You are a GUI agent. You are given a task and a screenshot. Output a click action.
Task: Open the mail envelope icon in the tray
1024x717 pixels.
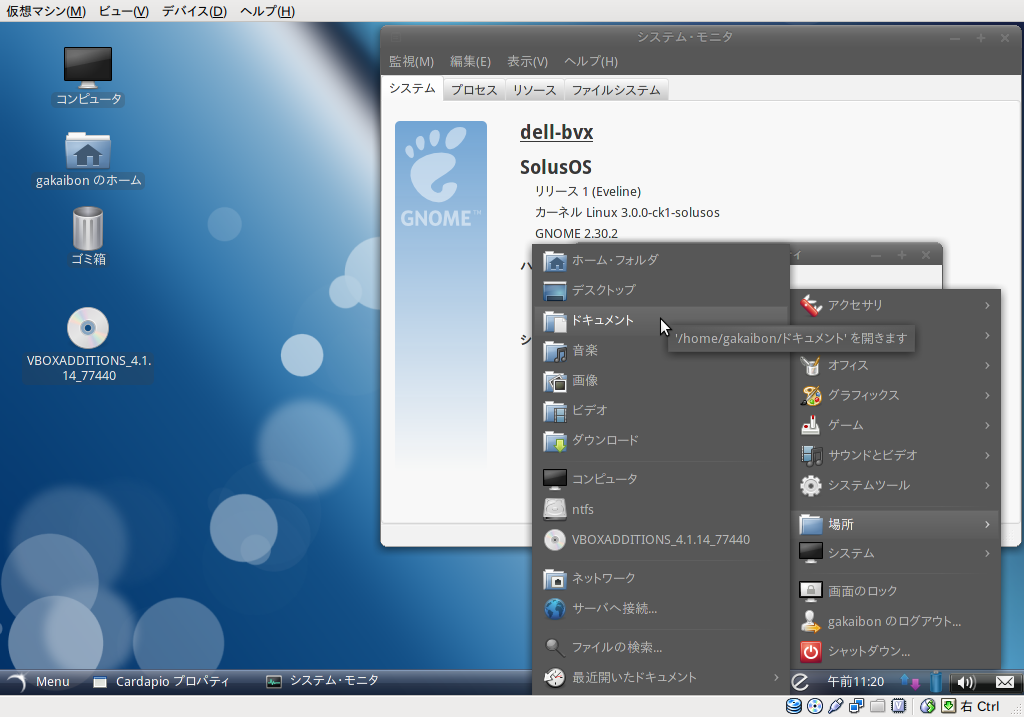click(1003, 683)
